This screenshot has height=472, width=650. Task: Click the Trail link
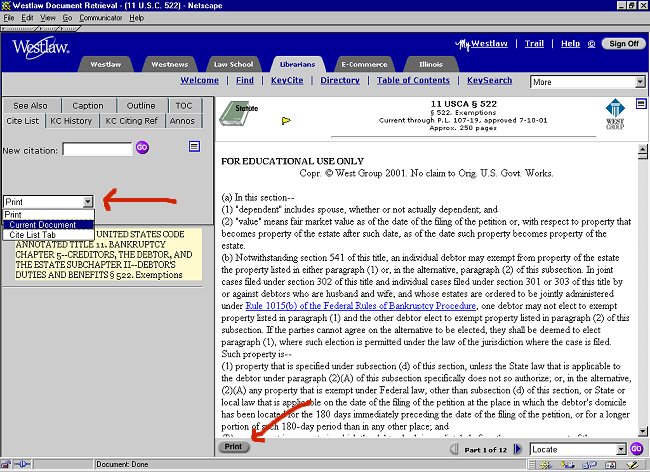pos(534,44)
